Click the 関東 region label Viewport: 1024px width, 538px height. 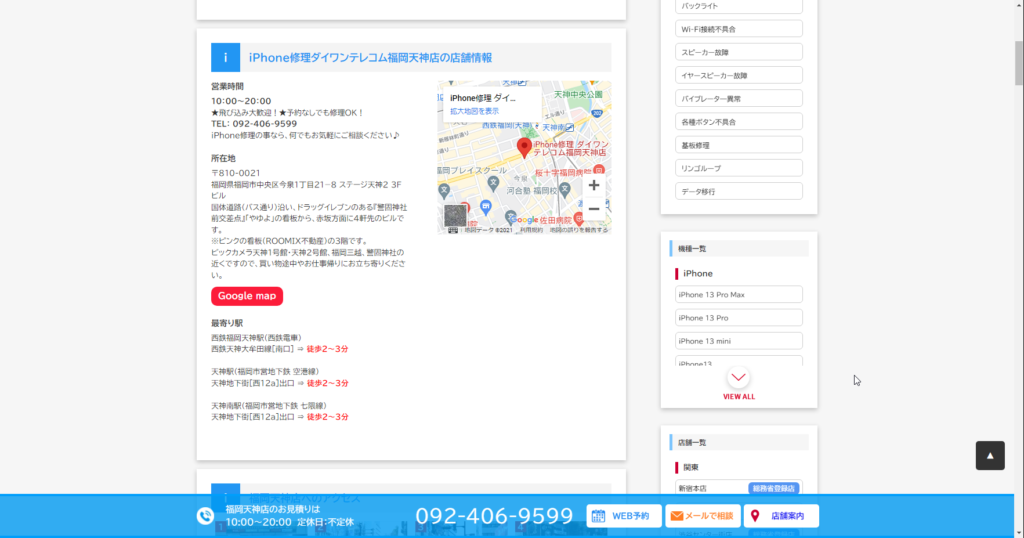click(x=691, y=467)
